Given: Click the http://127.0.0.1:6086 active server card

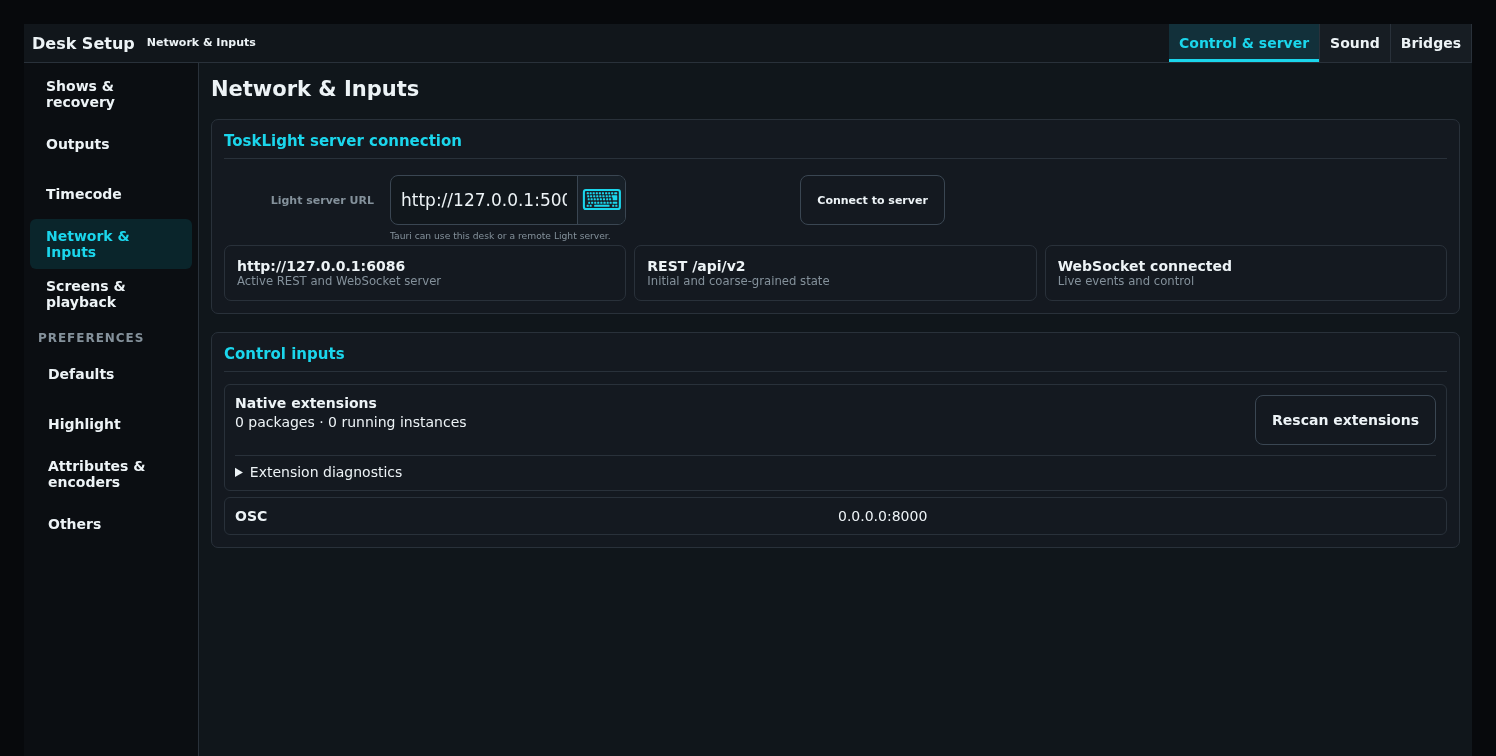Looking at the screenshot, I should (x=425, y=273).
